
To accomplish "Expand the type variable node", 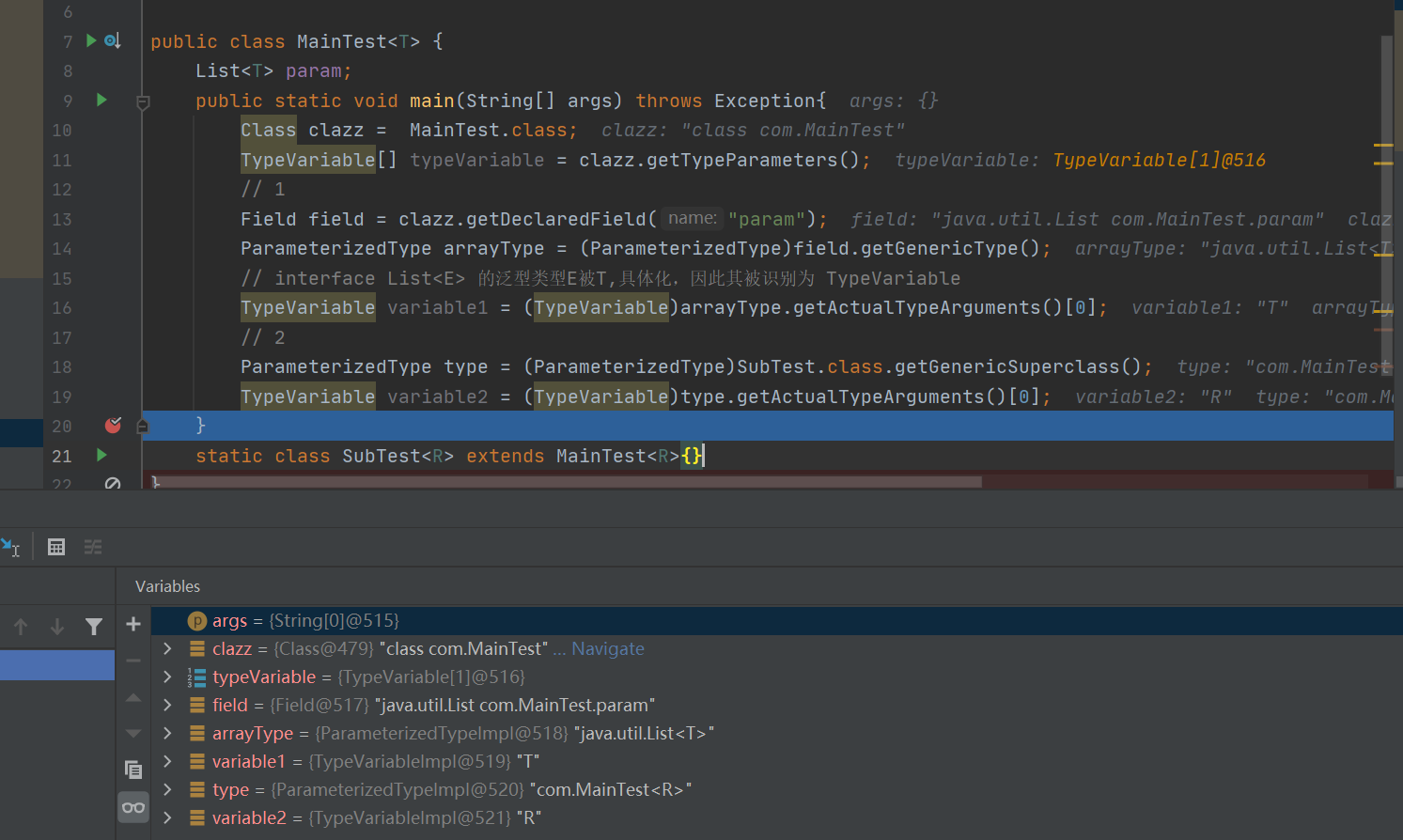I will [x=167, y=789].
